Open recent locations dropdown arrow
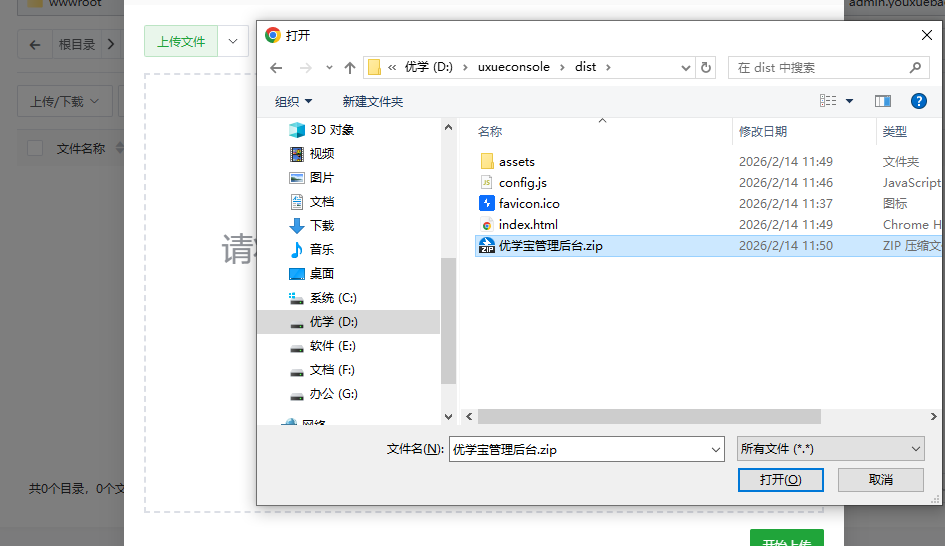Screen dimensions: 945x546 [329, 67]
